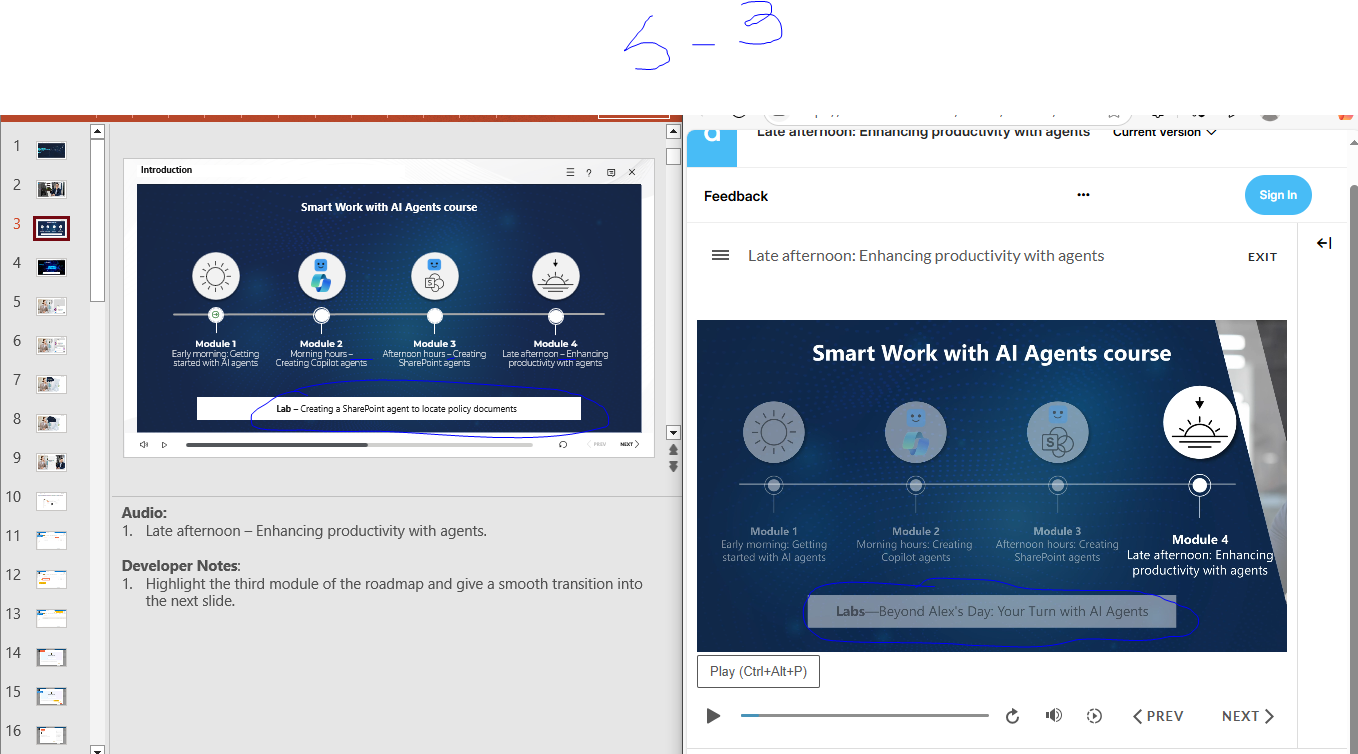Screen dimensions: 1358x754
Task: Click the Feedback link
Action: (736, 196)
